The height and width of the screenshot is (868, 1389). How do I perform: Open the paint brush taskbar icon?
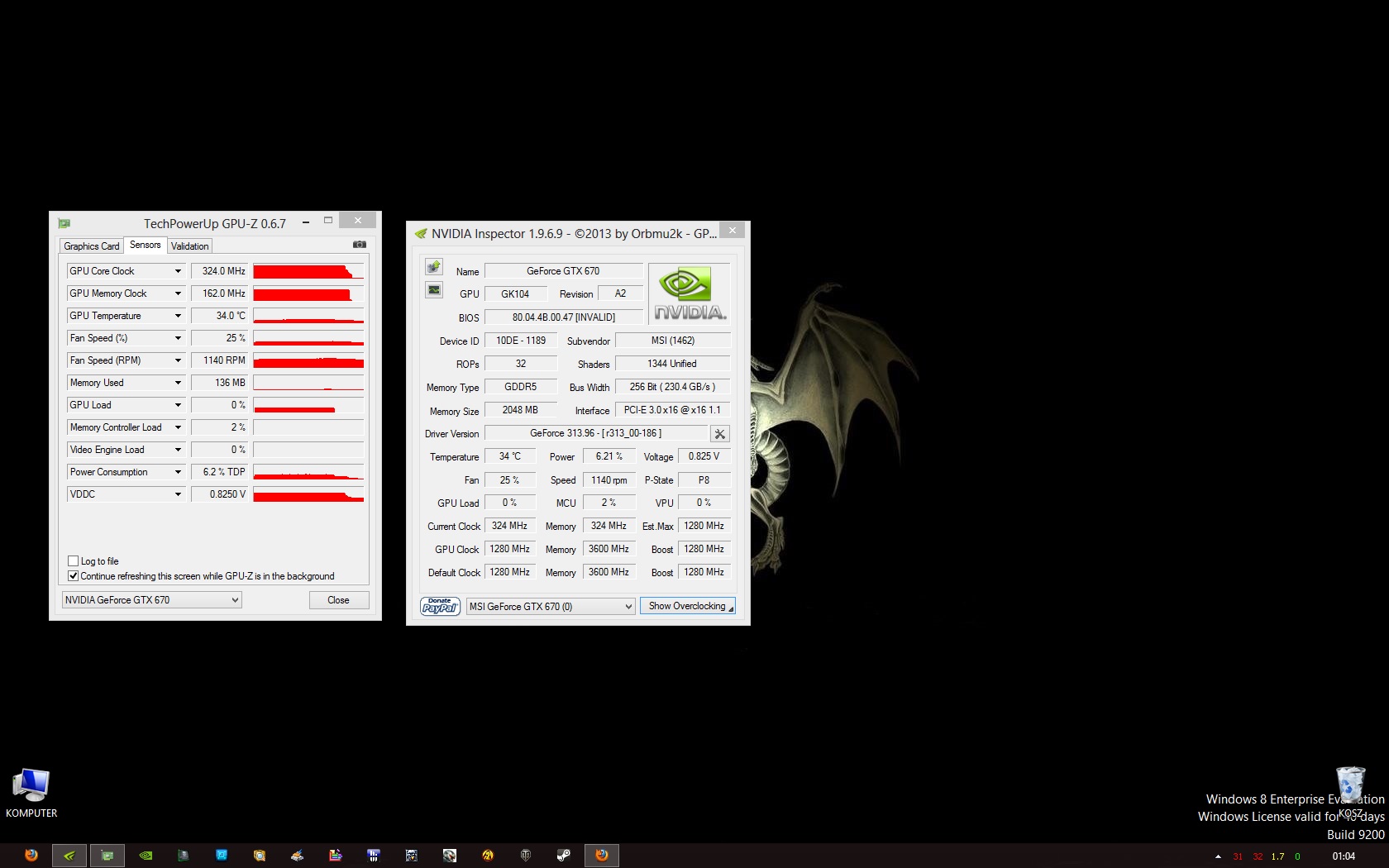pyautogui.click(x=298, y=856)
